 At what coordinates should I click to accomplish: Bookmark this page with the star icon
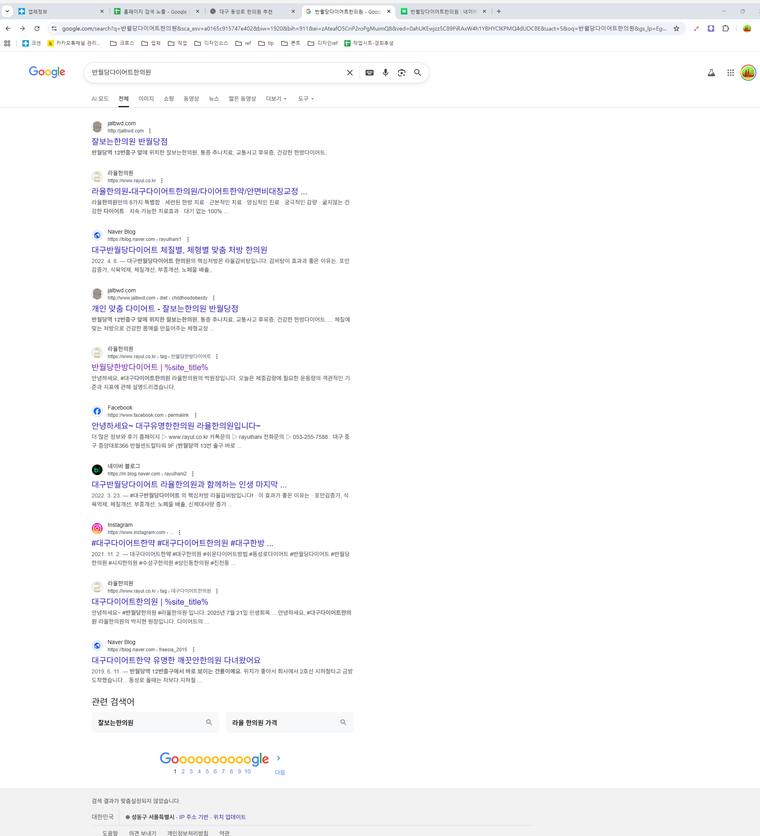(x=676, y=28)
